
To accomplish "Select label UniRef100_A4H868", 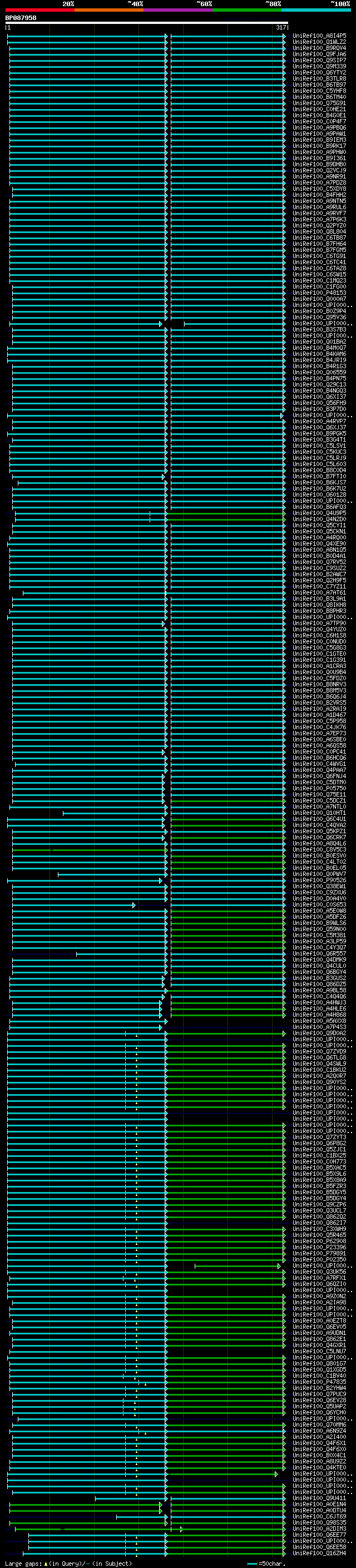I will point(319,1015).
